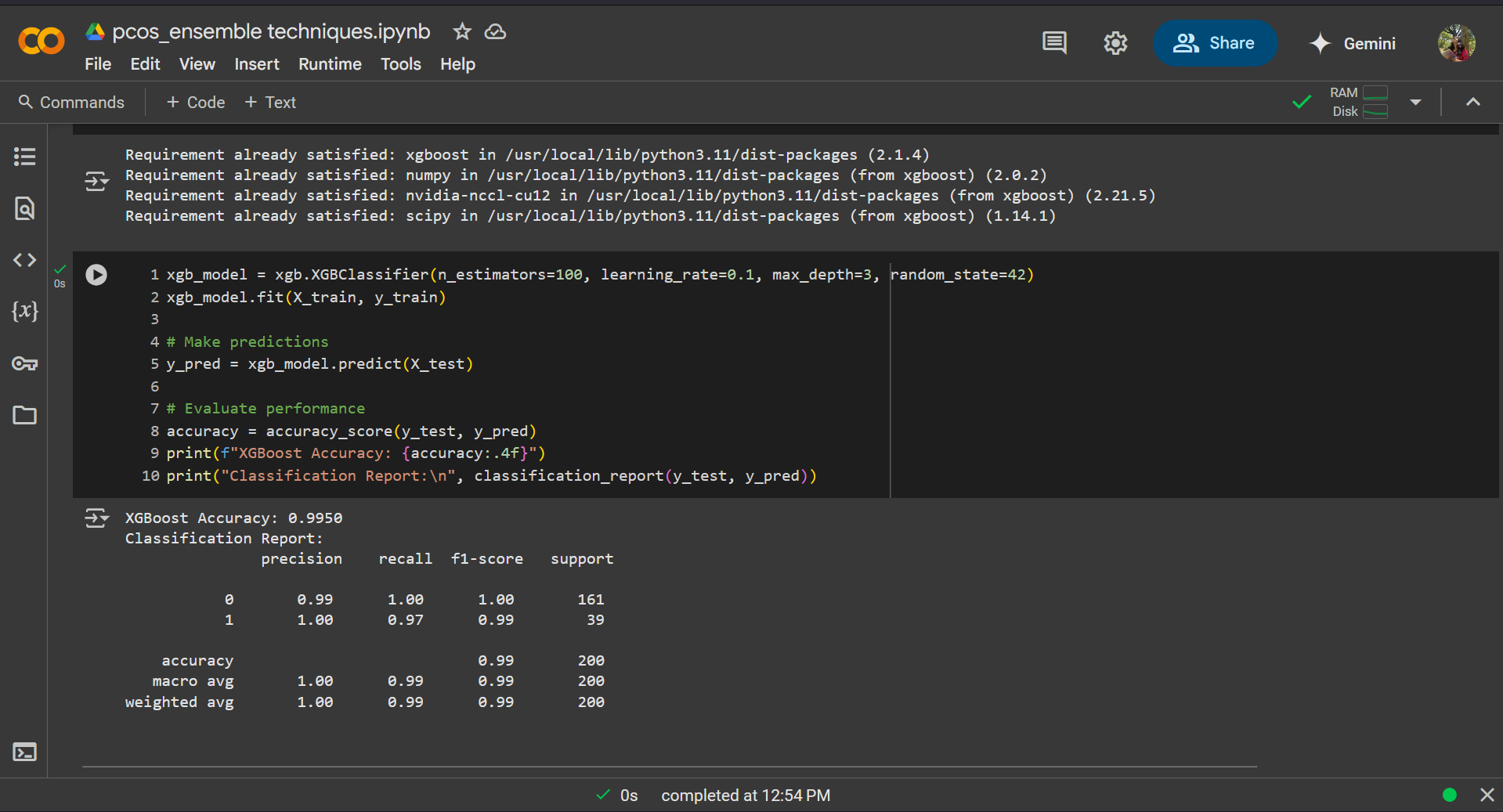The width and height of the screenshot is (1503, 812).
Task: Open the Edit menu
Action: 145,64
